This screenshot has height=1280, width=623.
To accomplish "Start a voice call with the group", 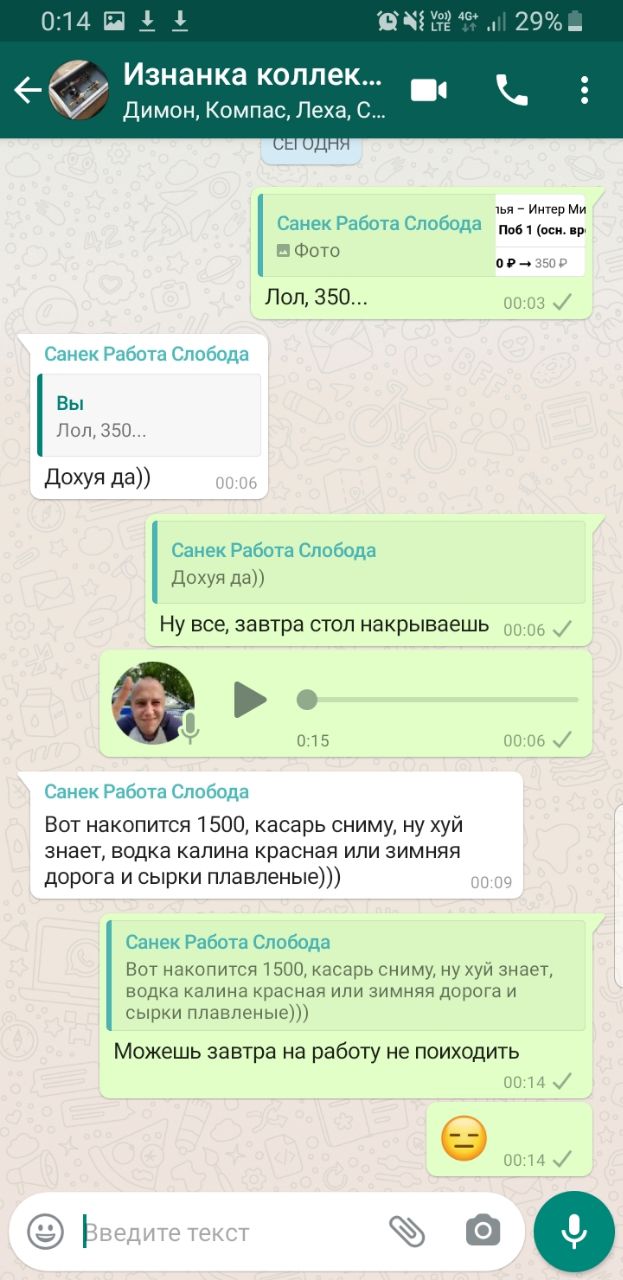I will click(511, 91).
